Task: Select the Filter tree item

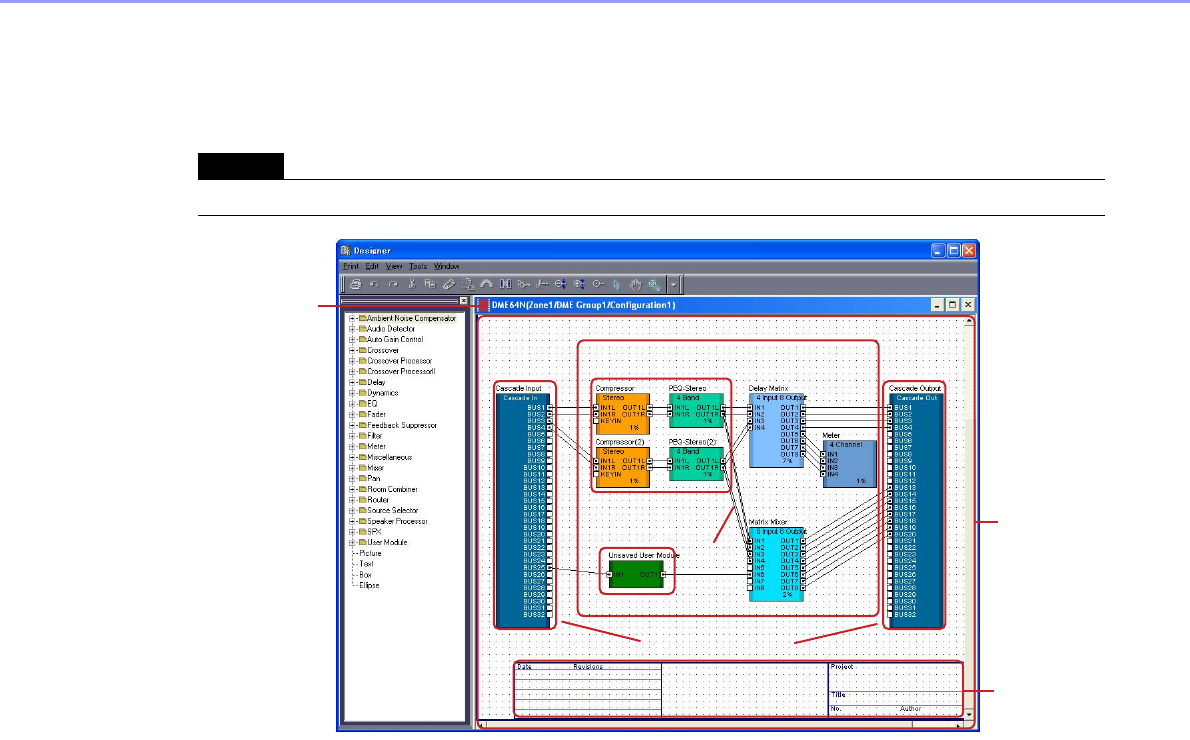Action: coord(375,436)
